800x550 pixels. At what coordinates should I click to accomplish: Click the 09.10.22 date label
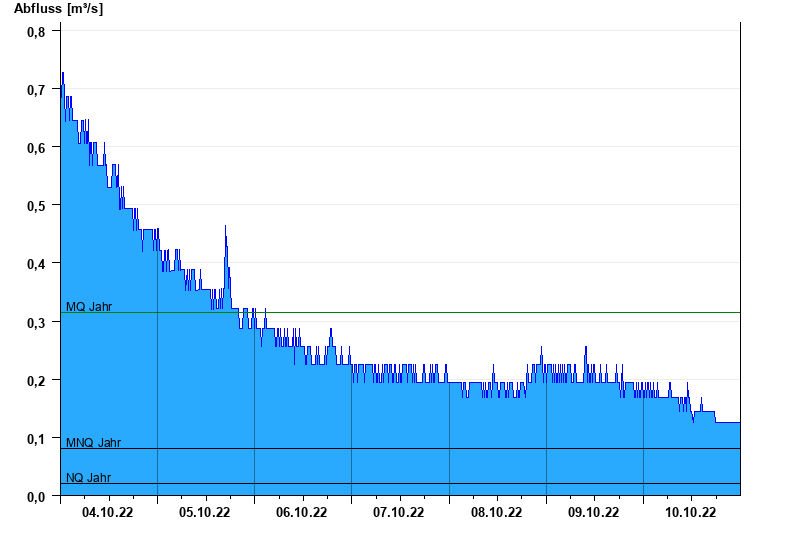click(x=593, y=512)
